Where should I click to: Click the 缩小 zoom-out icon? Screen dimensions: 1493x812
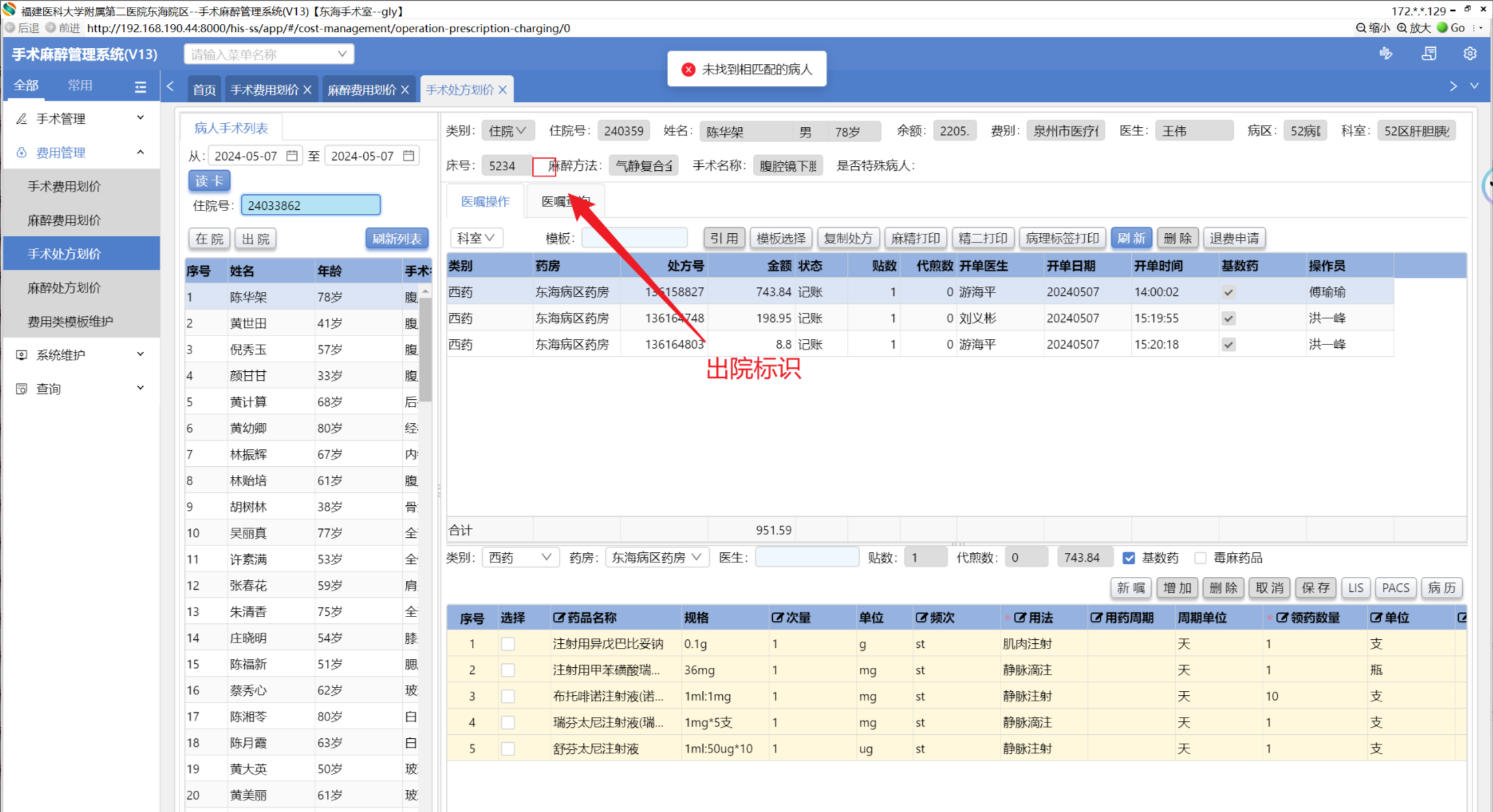1361,28
